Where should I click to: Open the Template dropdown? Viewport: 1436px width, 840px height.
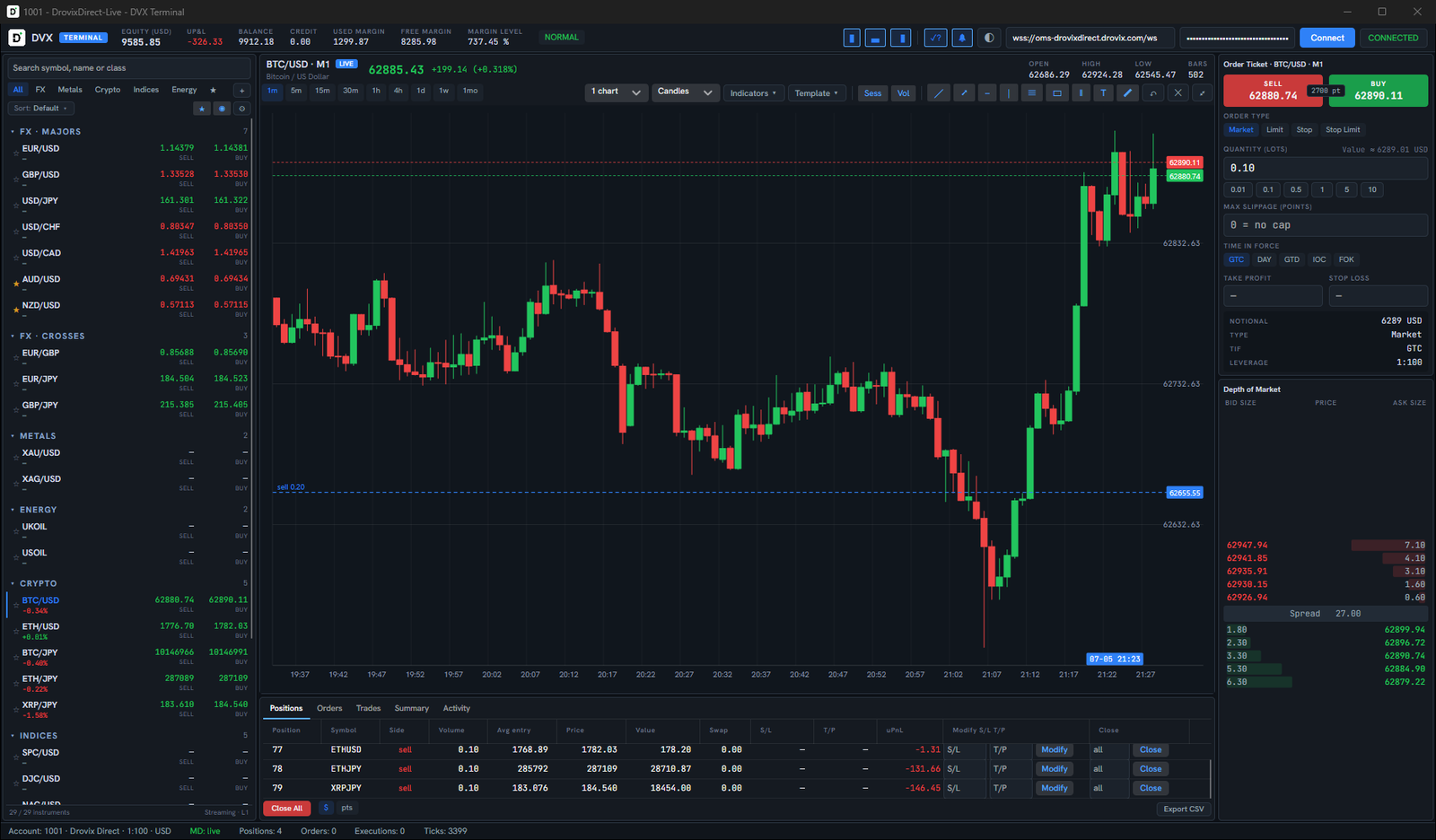(x=817, y=93)
